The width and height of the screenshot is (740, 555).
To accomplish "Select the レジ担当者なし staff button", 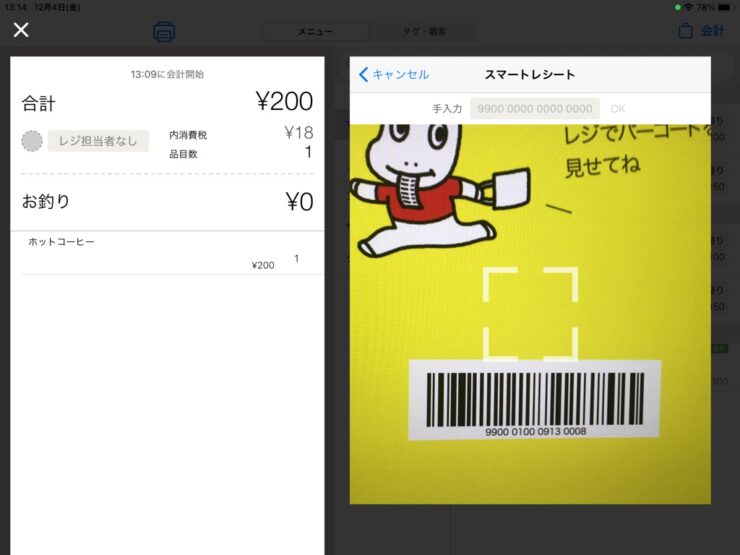I will [98, 141].
